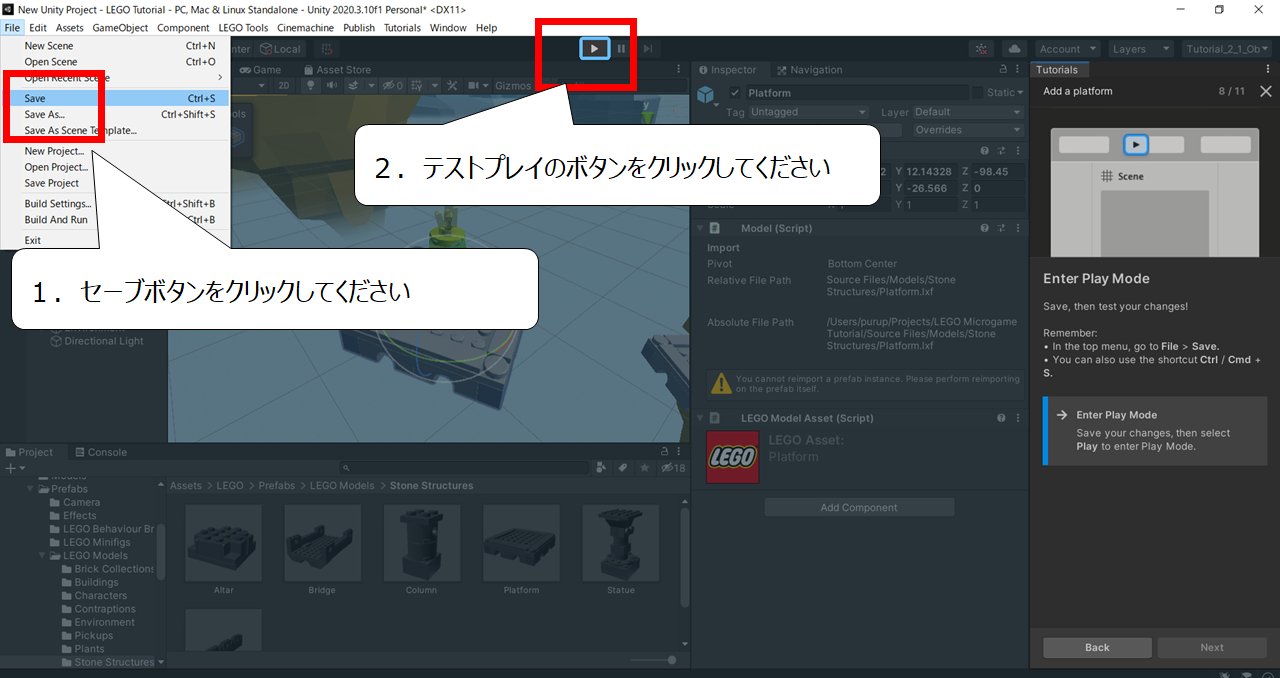Click the Inspector lock icon
The width and height of the screenshot is (1280, 678).
point(1003,69)
